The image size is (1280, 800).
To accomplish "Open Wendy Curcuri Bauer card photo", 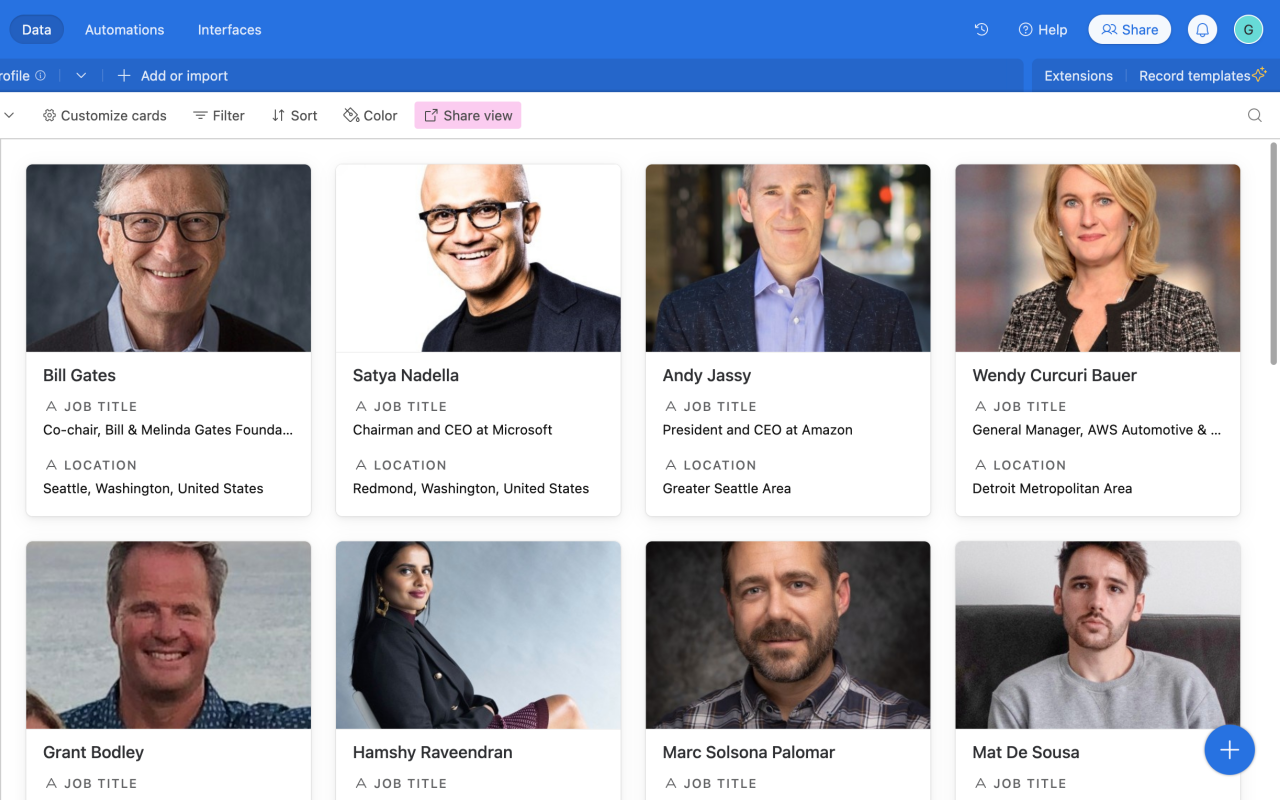I will (x=1098, y=258).
